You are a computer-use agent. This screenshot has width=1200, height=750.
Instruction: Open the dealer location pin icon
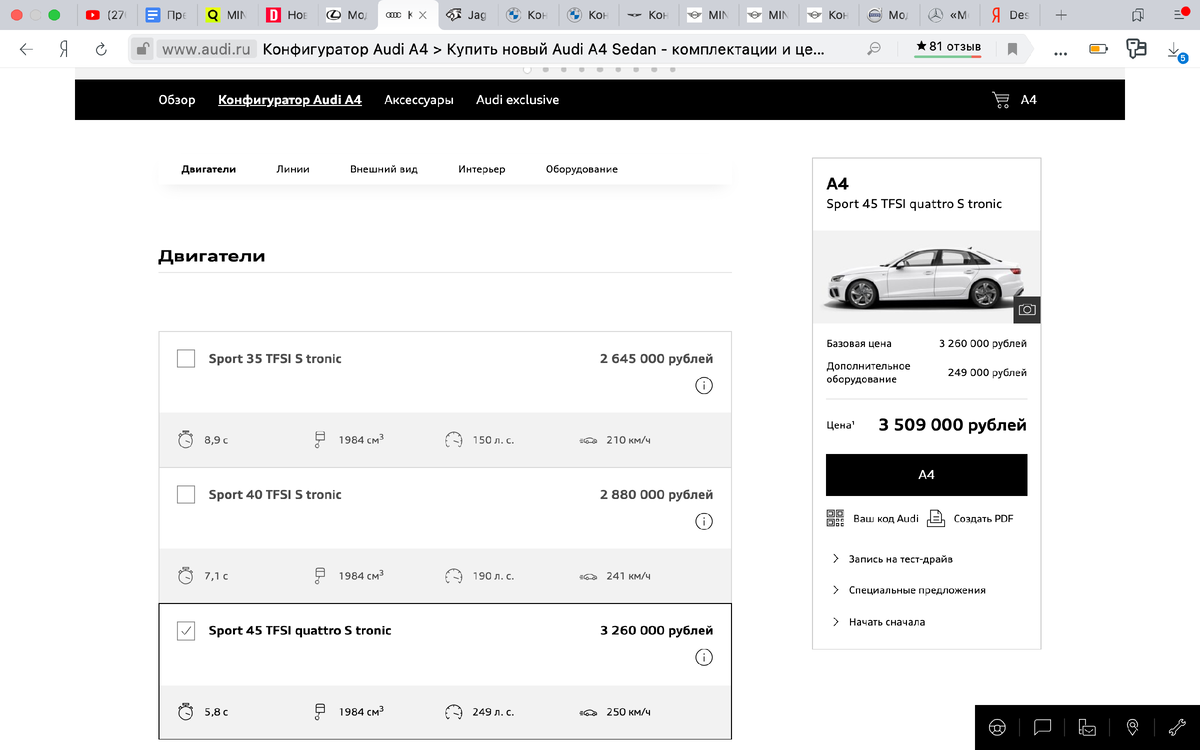(x=1132, y=727)
